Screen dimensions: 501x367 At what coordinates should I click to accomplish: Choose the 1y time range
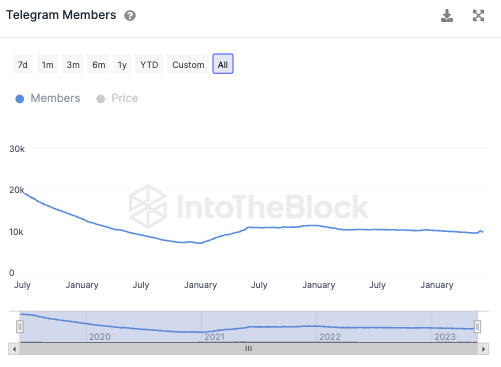pyautogui.click(x=122, y=64)
